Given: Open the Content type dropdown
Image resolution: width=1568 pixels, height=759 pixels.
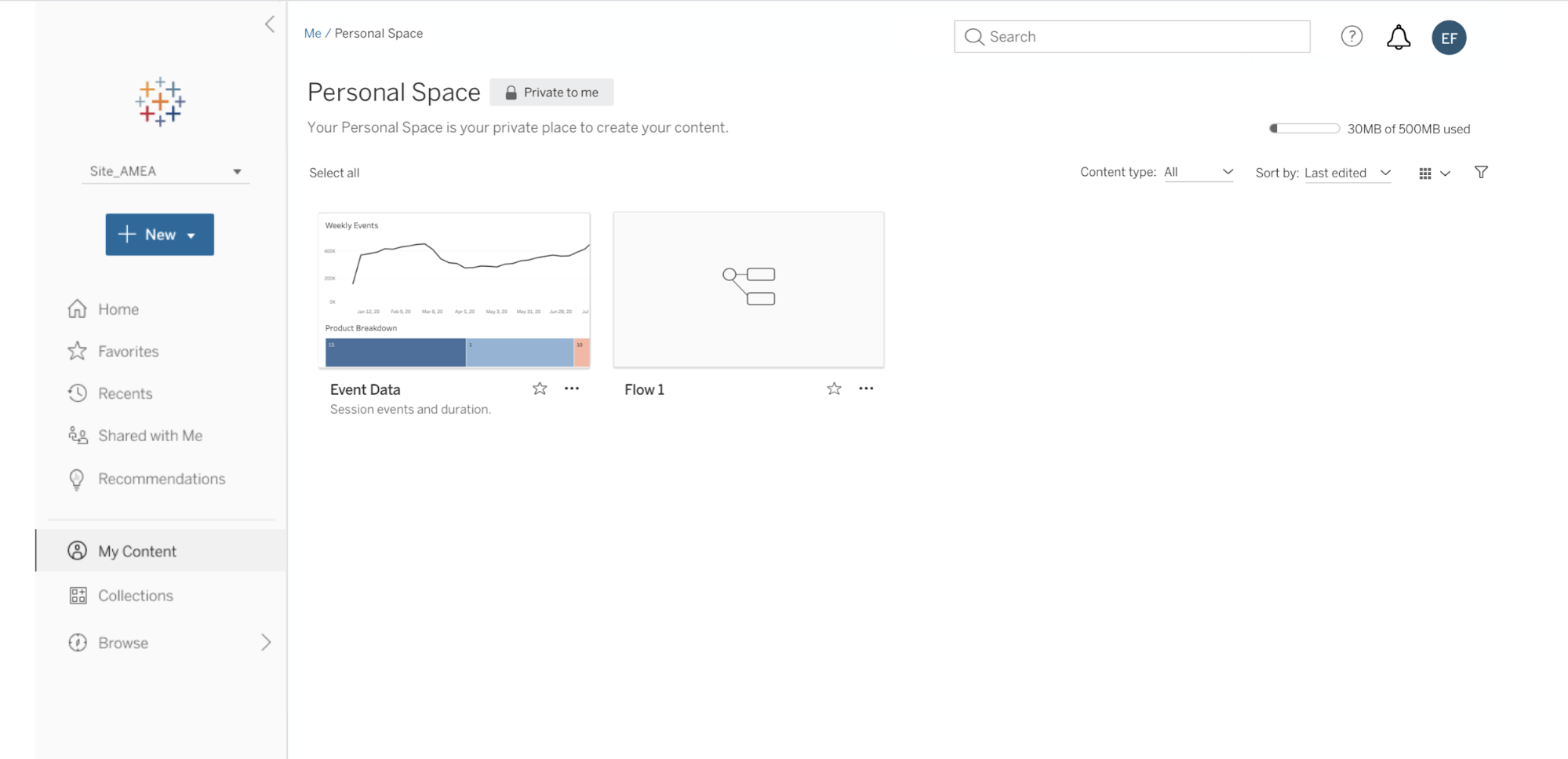Looking at the screenshot, I should pyautogui.click(x=1198, y=173).
